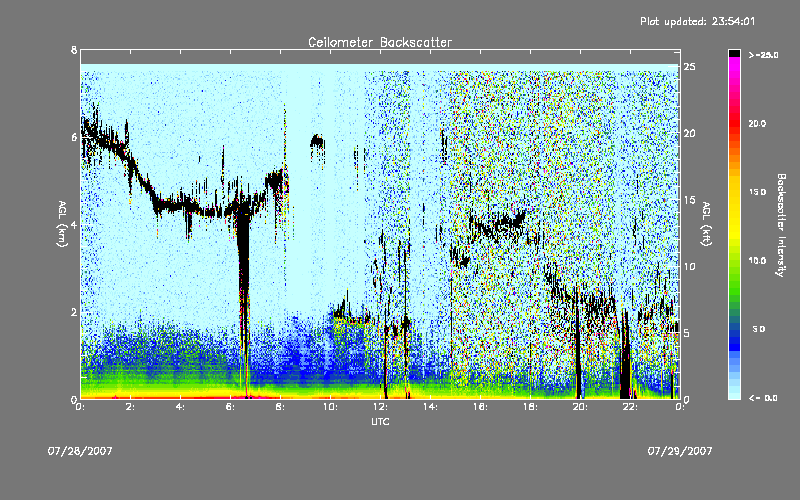
Task: Click the "UTC" x-axis label
Action: pyautogui.click(x=380, y=421)
